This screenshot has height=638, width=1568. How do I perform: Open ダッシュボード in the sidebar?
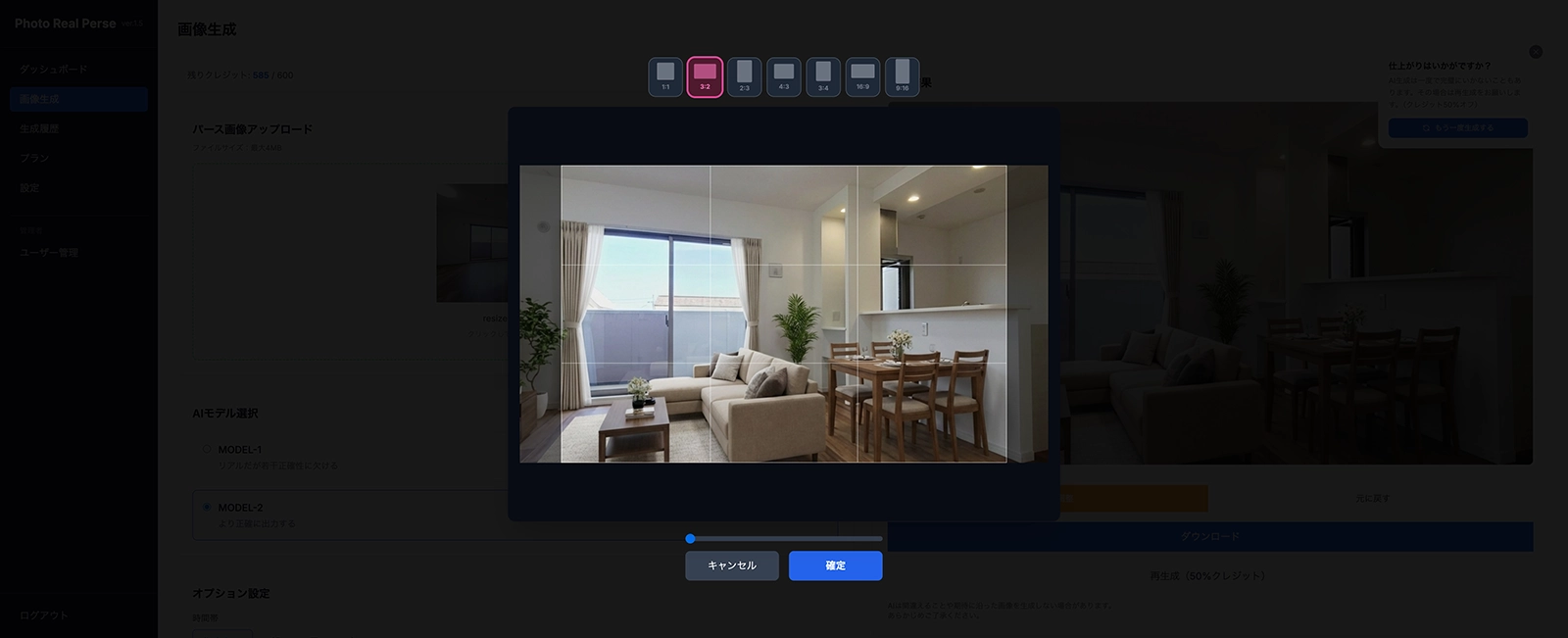(x=54, y=70)
